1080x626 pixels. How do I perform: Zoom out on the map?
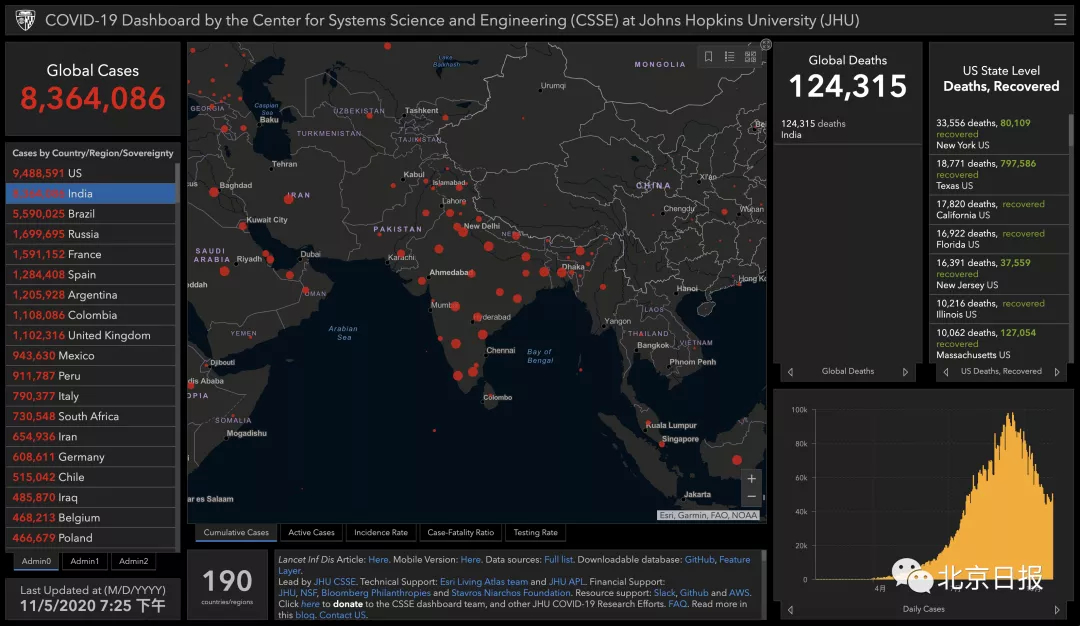coord(751,496)
